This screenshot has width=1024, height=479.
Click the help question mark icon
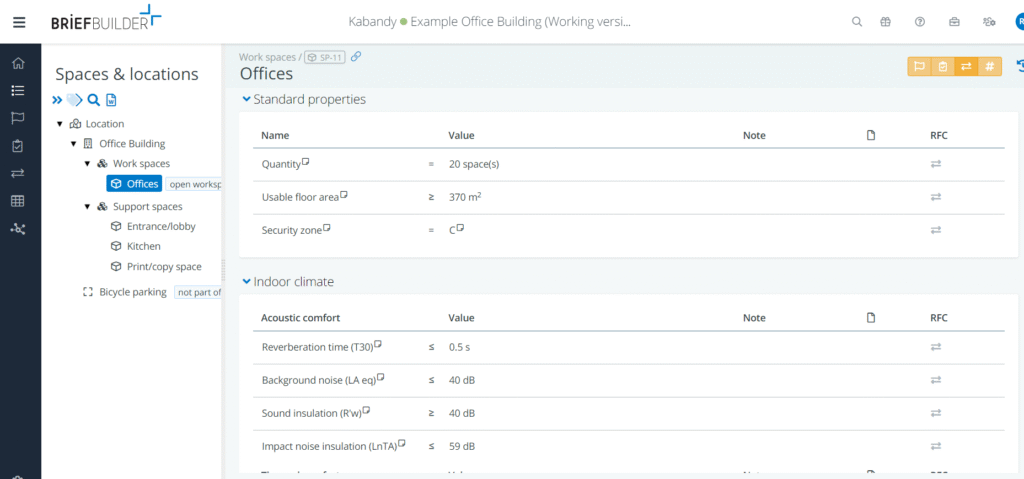(x=920, y=22)
